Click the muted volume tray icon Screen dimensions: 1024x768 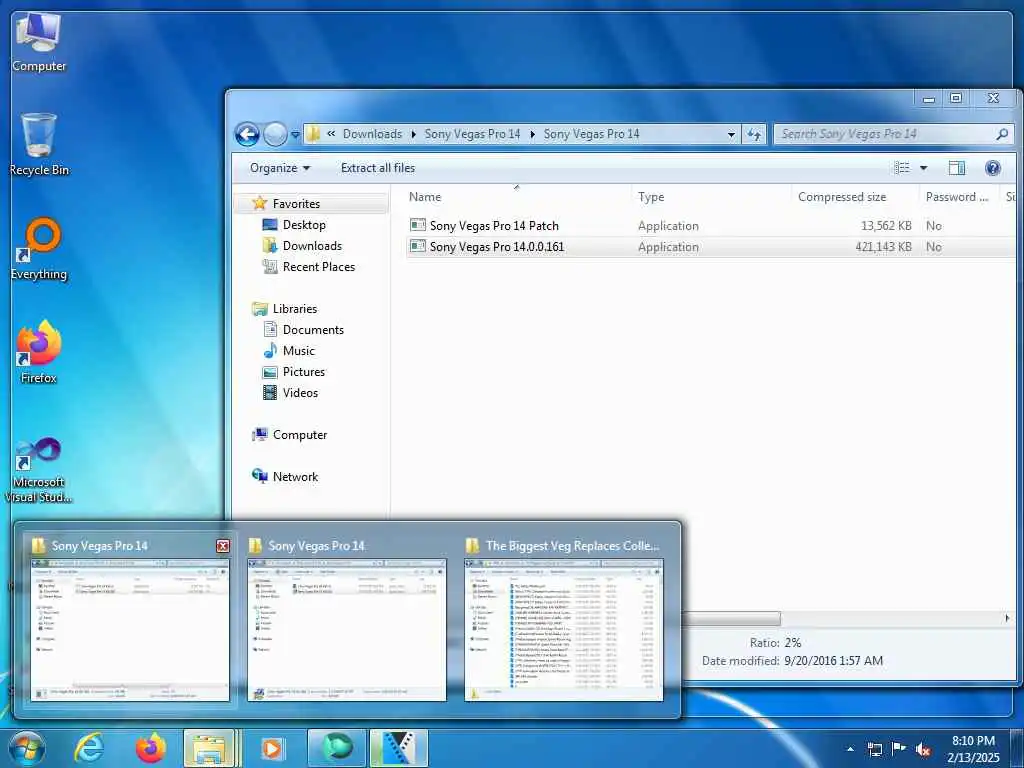(x=923, y=749)
